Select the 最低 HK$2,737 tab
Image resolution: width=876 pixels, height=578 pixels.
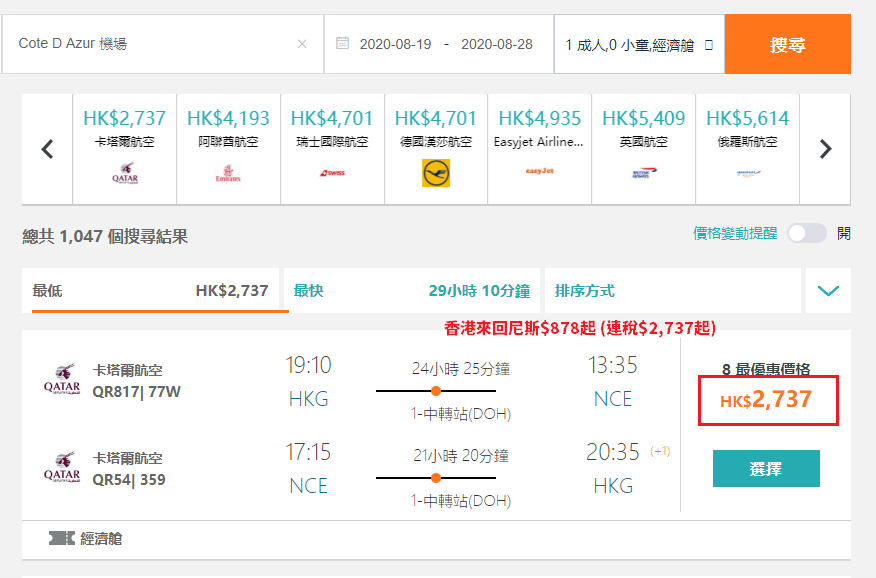coord(150,290)
